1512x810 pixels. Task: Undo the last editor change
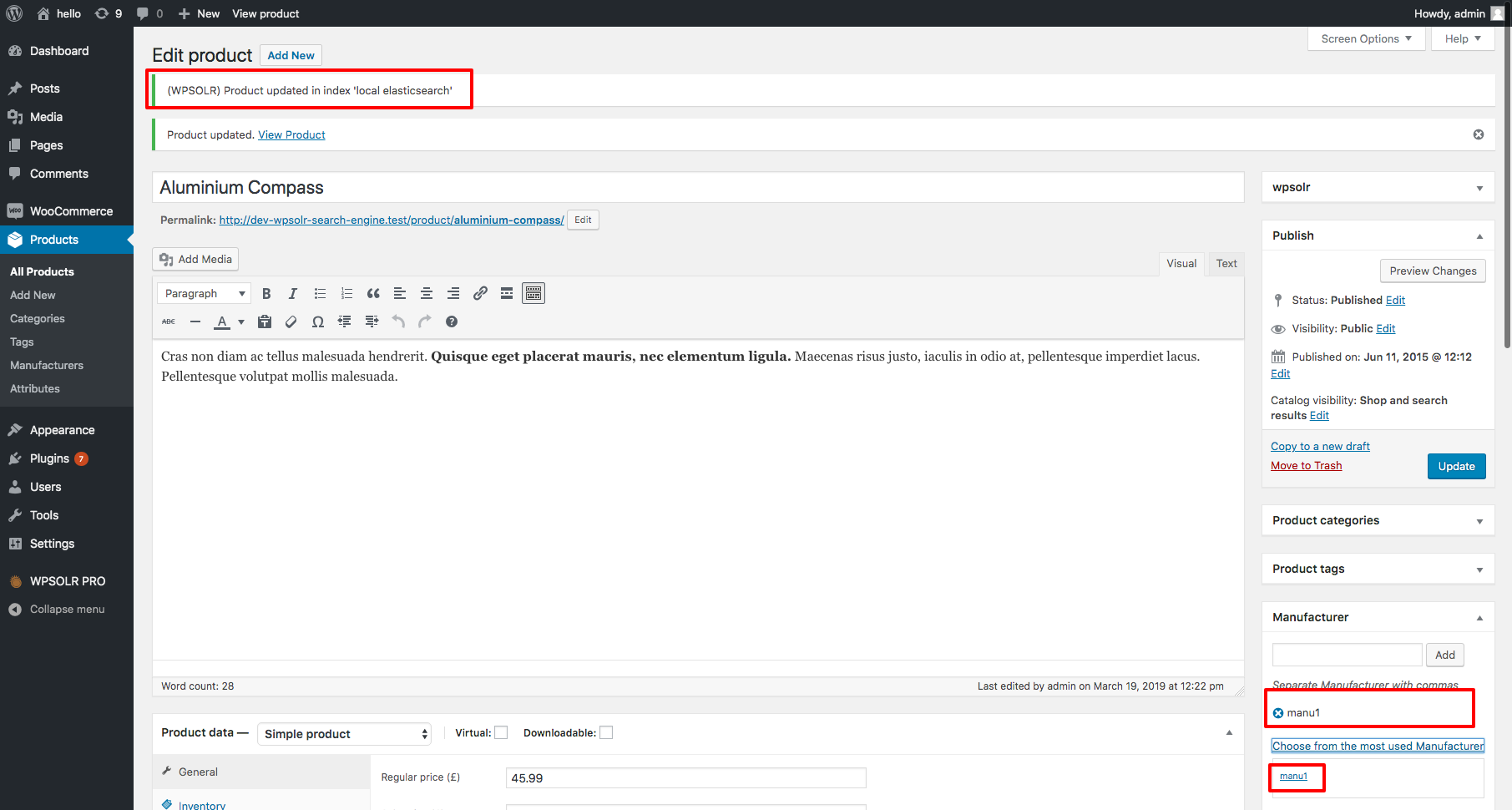[398, 321]
